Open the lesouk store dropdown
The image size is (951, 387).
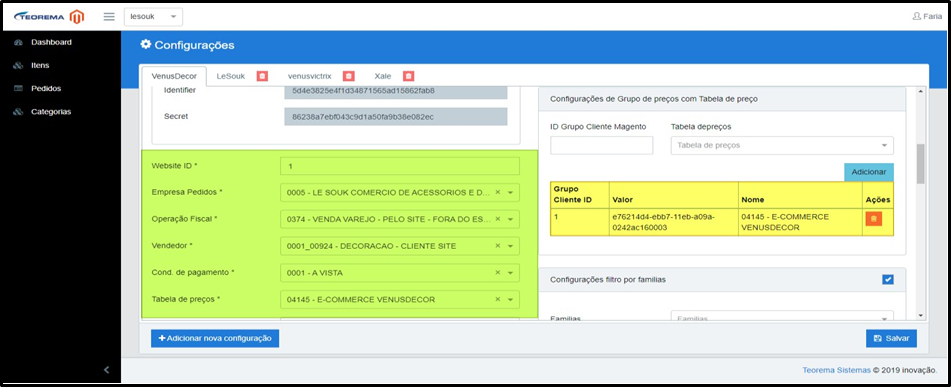pos(153,17)
